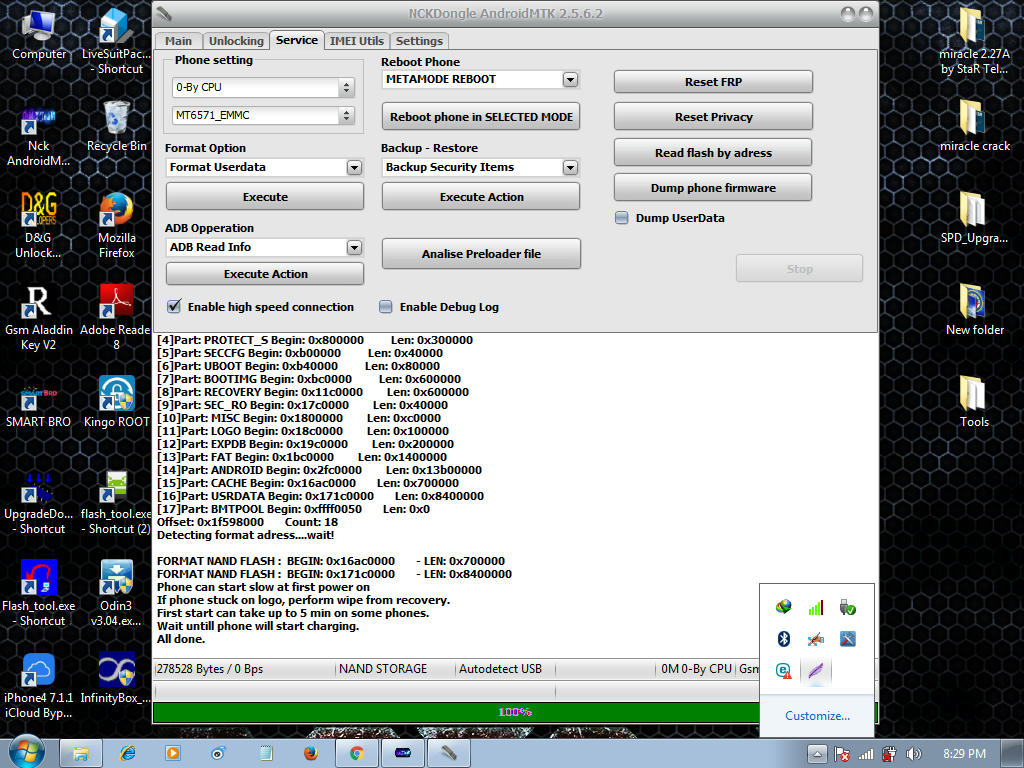The width and height of the screenshot is (1024, 768).
Task: Open the METAMODE REBOOT dropdown
Action: 570,80
